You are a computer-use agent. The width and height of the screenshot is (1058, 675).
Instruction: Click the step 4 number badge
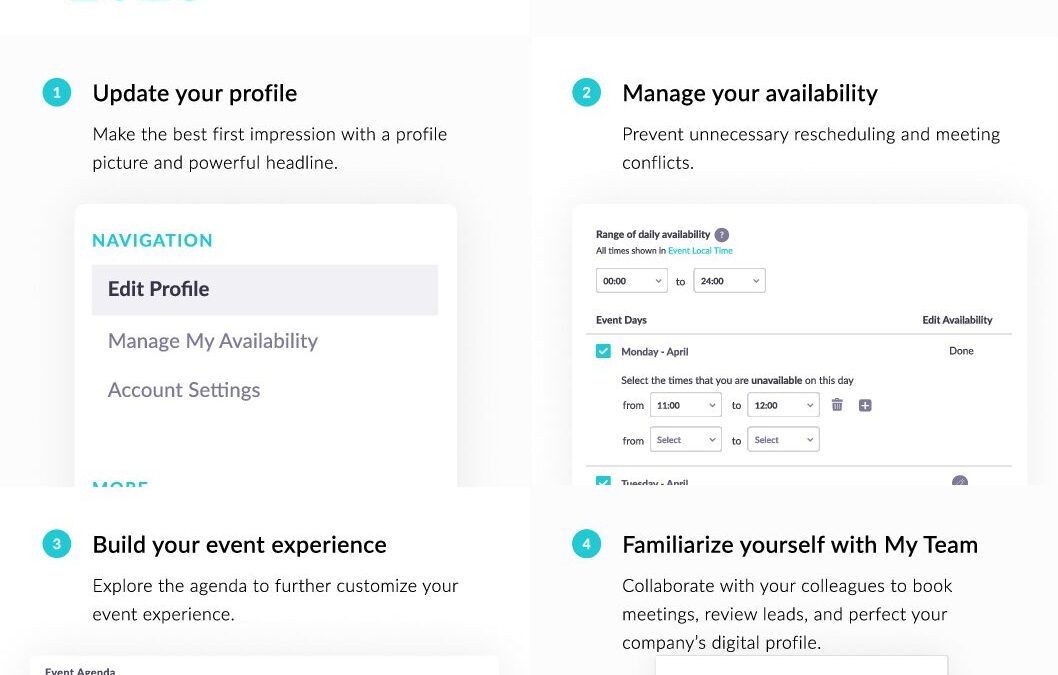coord(586,544)
